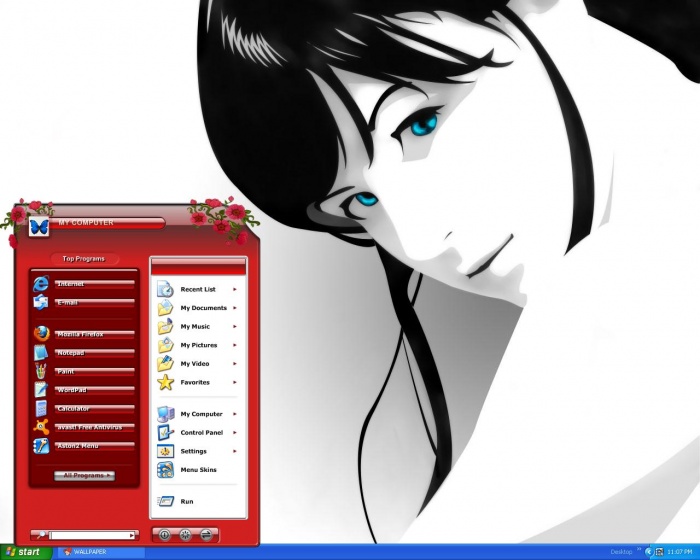700x560 pixels.
Task: Select the Mozilla Firefox label
Action: coord(80,334)
